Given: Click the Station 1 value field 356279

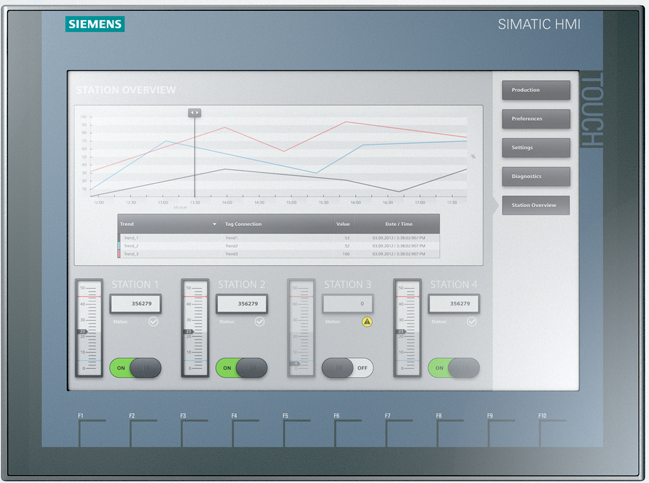Looking at the screenshot, I should coord(135,303).
